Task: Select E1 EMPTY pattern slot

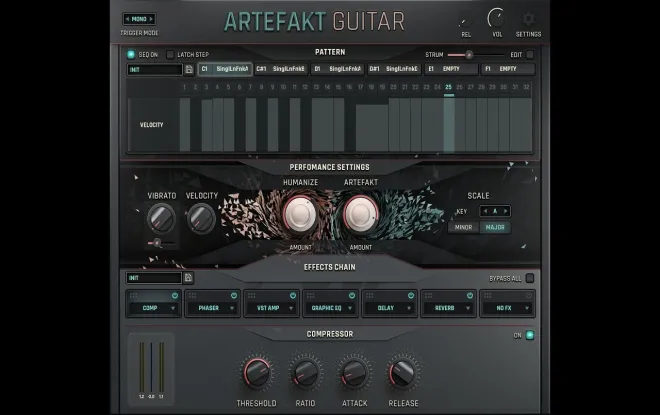Action: pyautogui.click(x=451, y=69)
